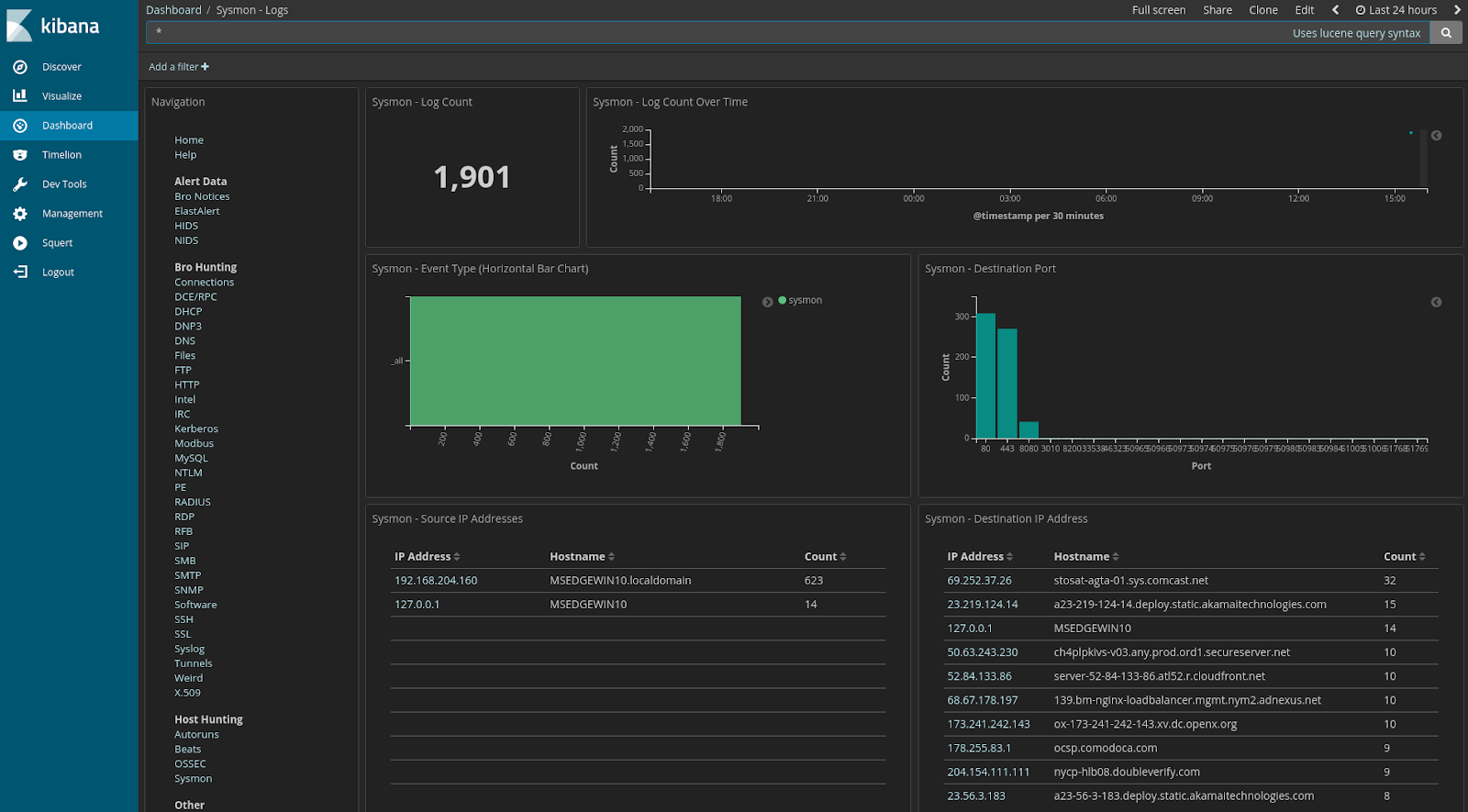Open DNS navigation link
This screenshot has width=1468, height=812.
point(185,341)
